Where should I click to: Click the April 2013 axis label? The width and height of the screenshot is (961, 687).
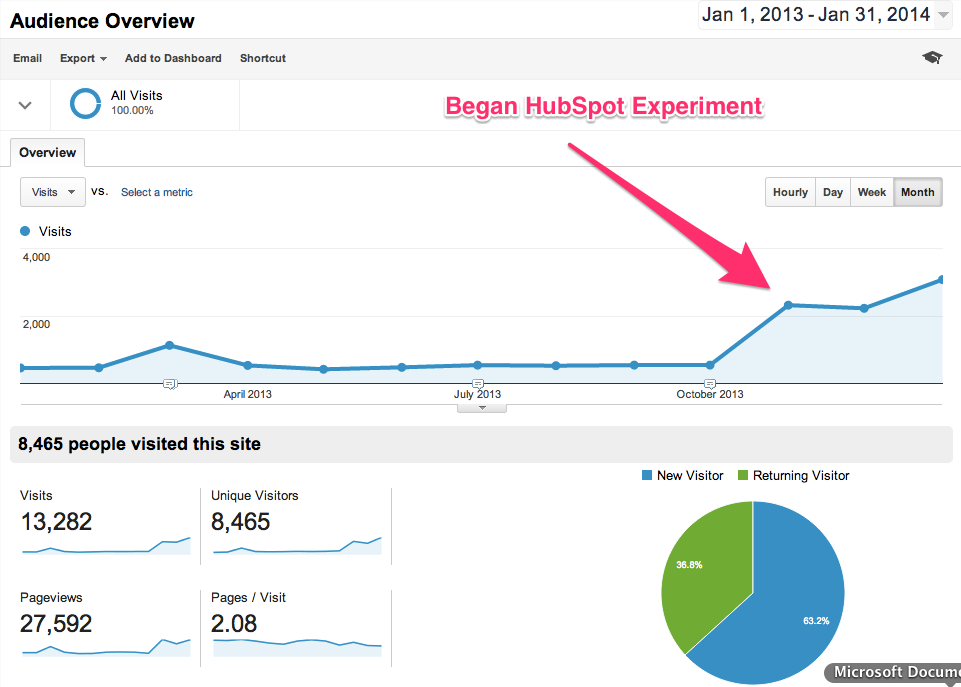[x=248, y=394]
